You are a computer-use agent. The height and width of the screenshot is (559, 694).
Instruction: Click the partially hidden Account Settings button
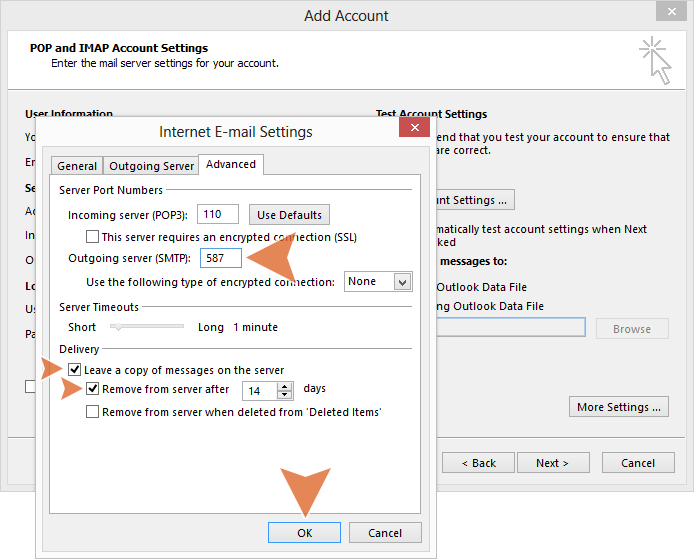coord(475,200)
